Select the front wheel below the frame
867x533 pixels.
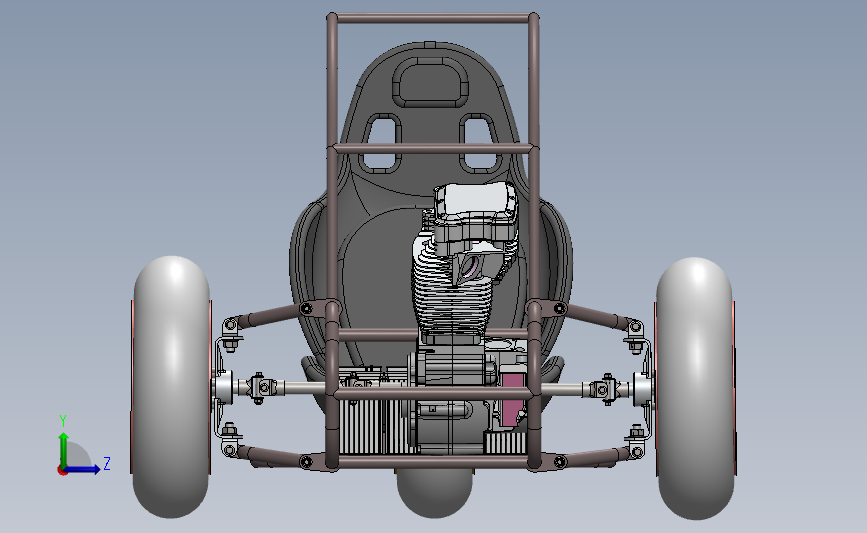point(435,493)
